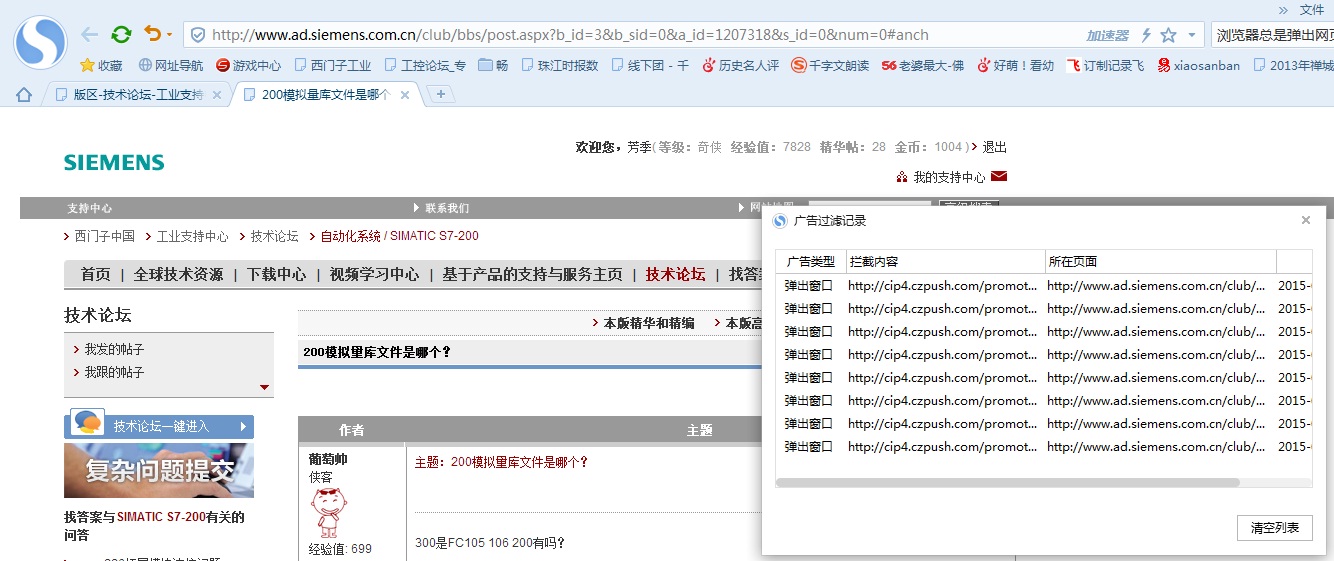Image resolution: width=1334 pixels, height=561 pixels.
Task: Bookmark this page with the star icon
Action: [1168, 35]
